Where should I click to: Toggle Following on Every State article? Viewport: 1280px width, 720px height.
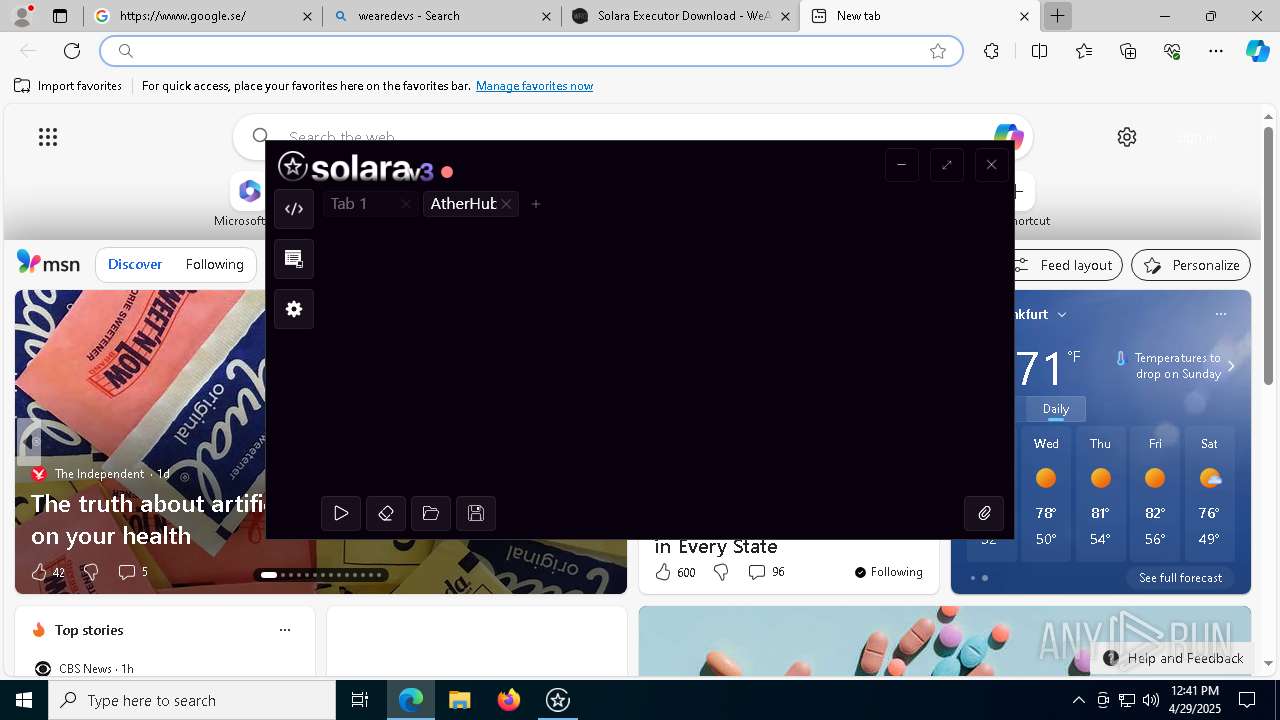(889, 572)
